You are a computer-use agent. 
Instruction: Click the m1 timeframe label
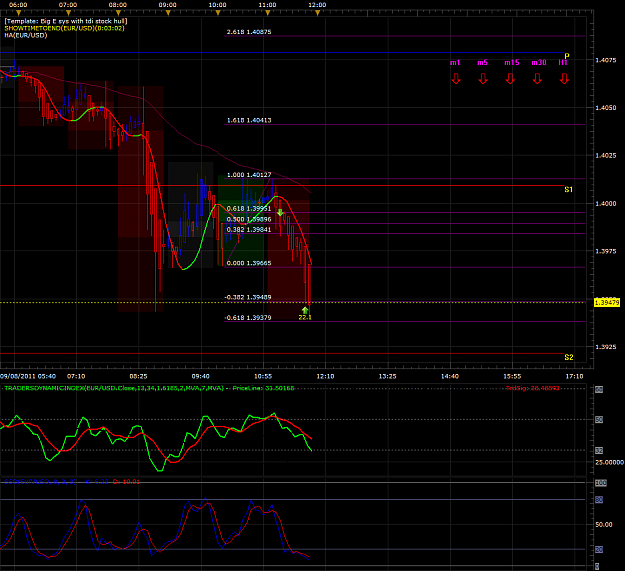[455, 63]
